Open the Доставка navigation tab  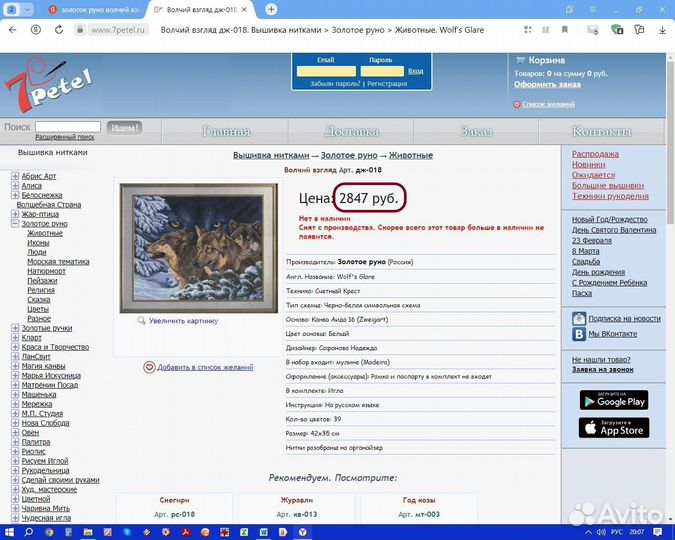(x=351, y=132)
